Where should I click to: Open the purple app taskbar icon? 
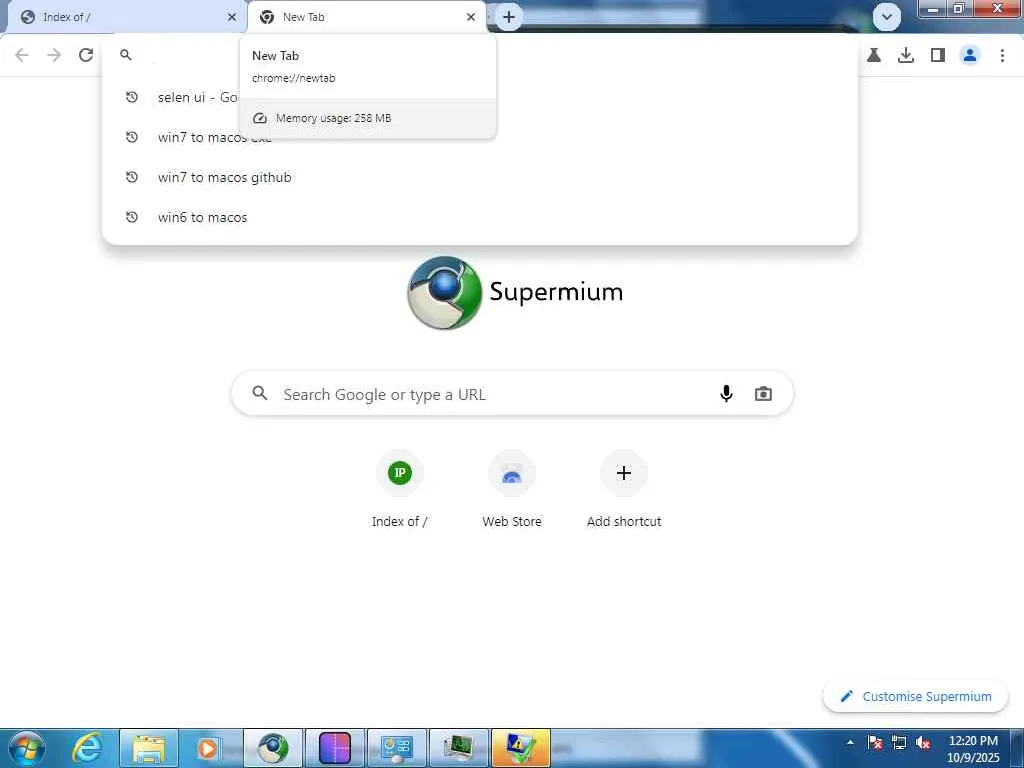[x=335, y=748]
